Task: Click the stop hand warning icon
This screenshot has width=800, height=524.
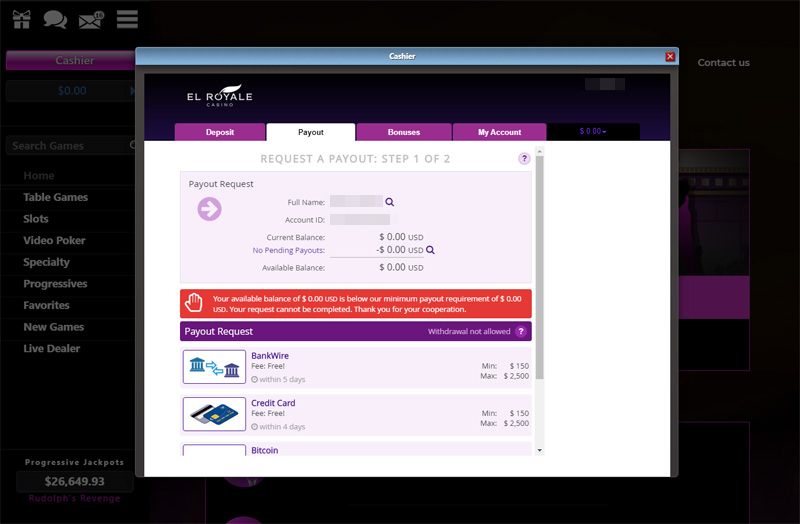Action: (194, 303)
